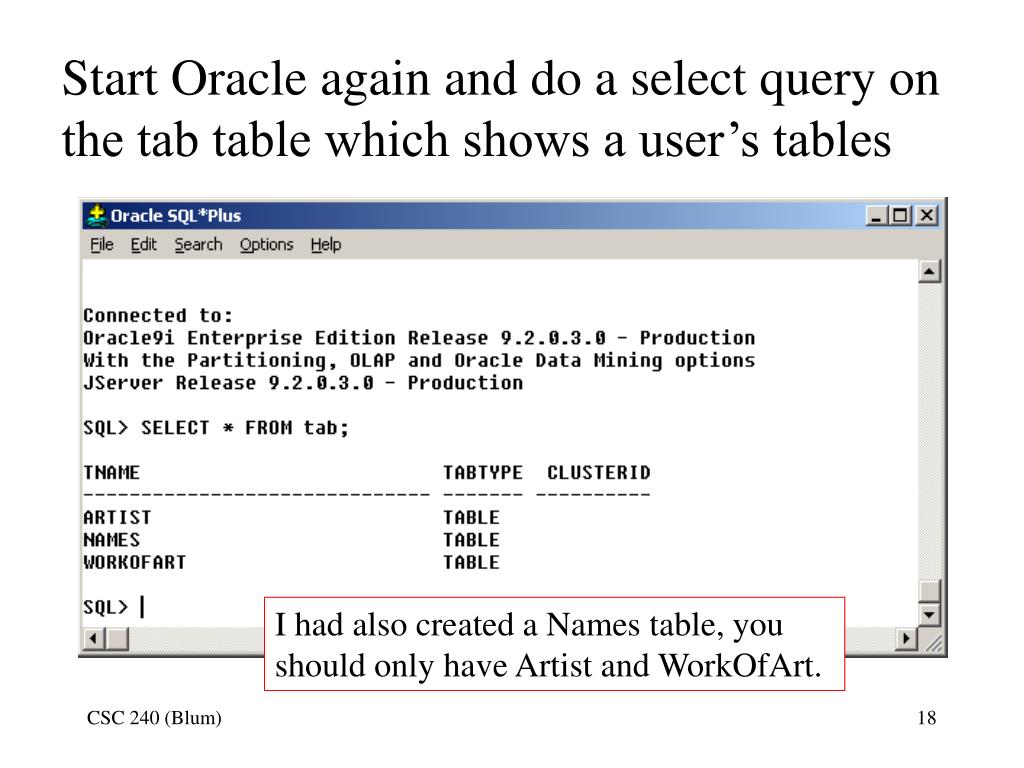Image resolution: width=1024 pixels, height=768 pixels.
Task: Open the Edit menu
Action: [x=144, y=244]
